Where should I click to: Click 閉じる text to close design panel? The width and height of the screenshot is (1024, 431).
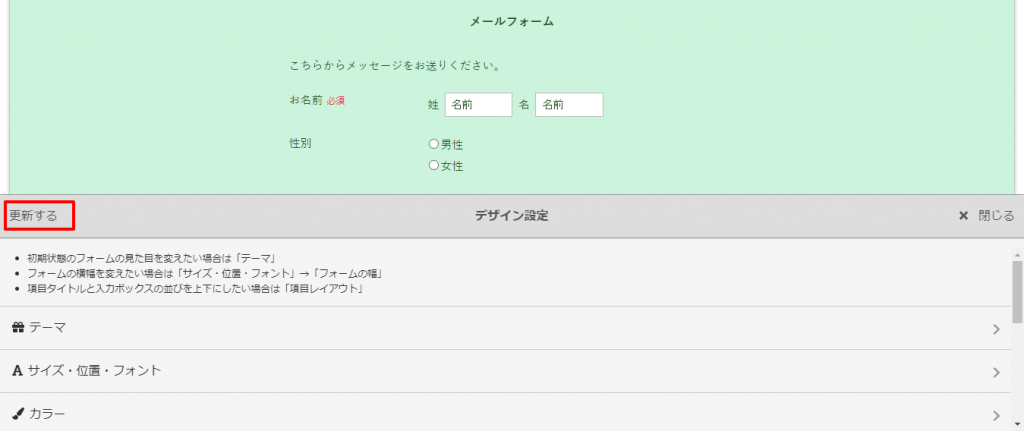coord(996,216)
